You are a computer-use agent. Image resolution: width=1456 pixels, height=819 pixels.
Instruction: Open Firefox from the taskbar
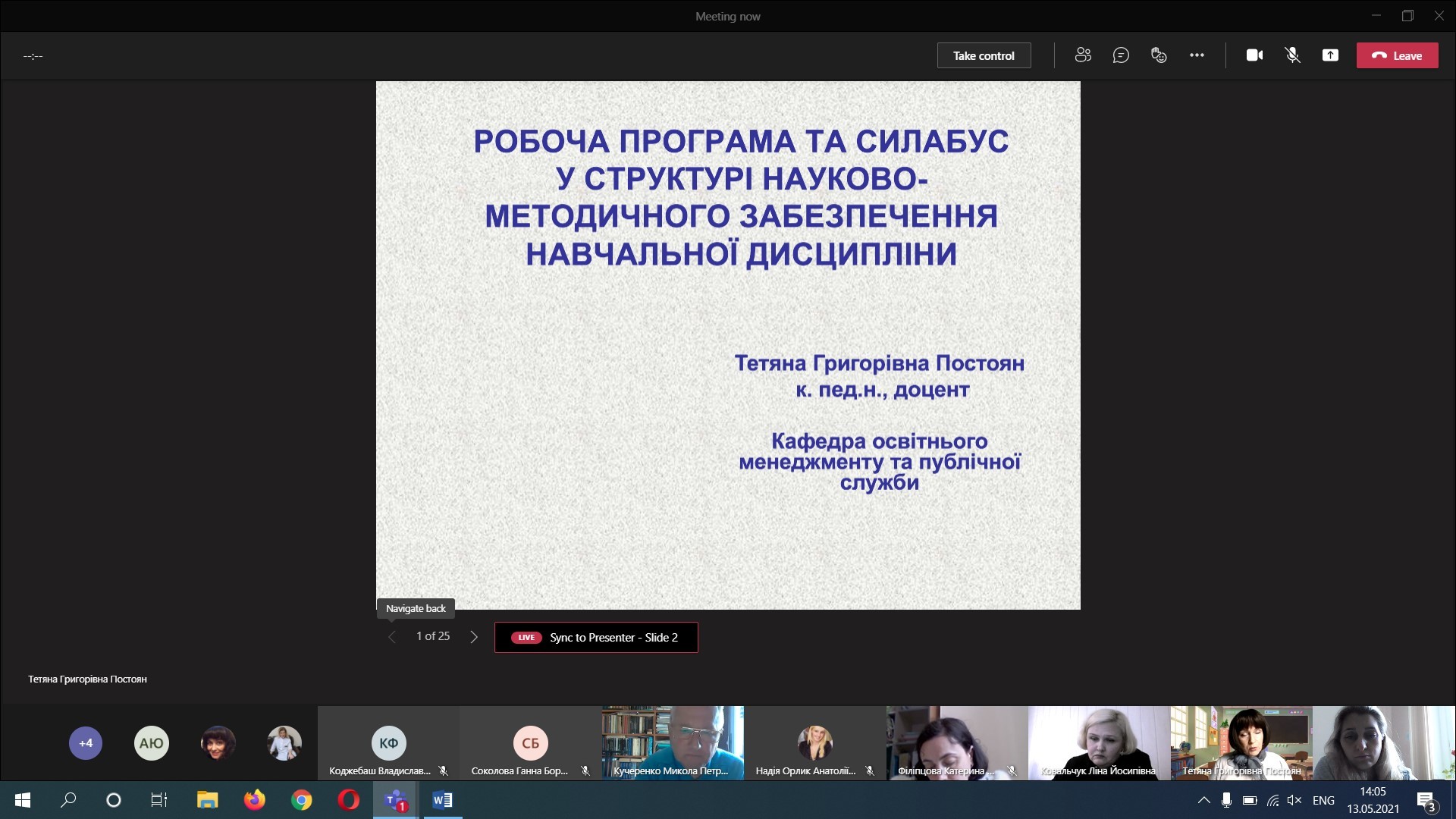coord(255,800)
